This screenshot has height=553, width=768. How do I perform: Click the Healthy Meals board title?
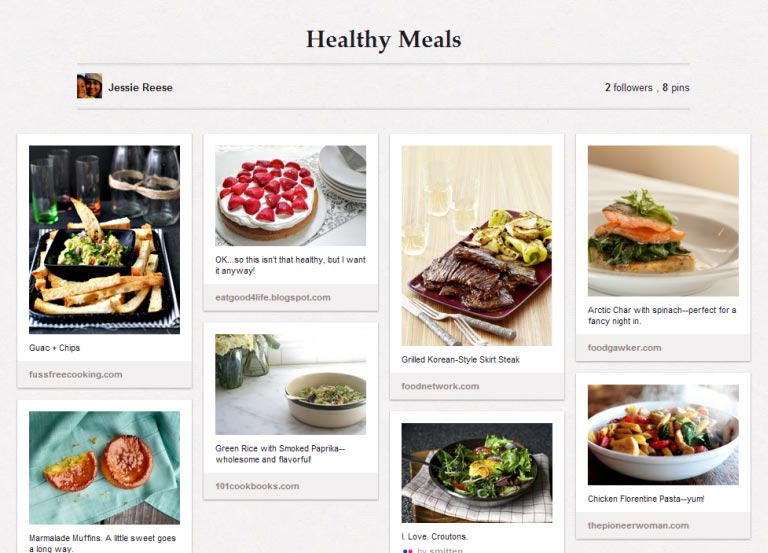tap(384, 40)
